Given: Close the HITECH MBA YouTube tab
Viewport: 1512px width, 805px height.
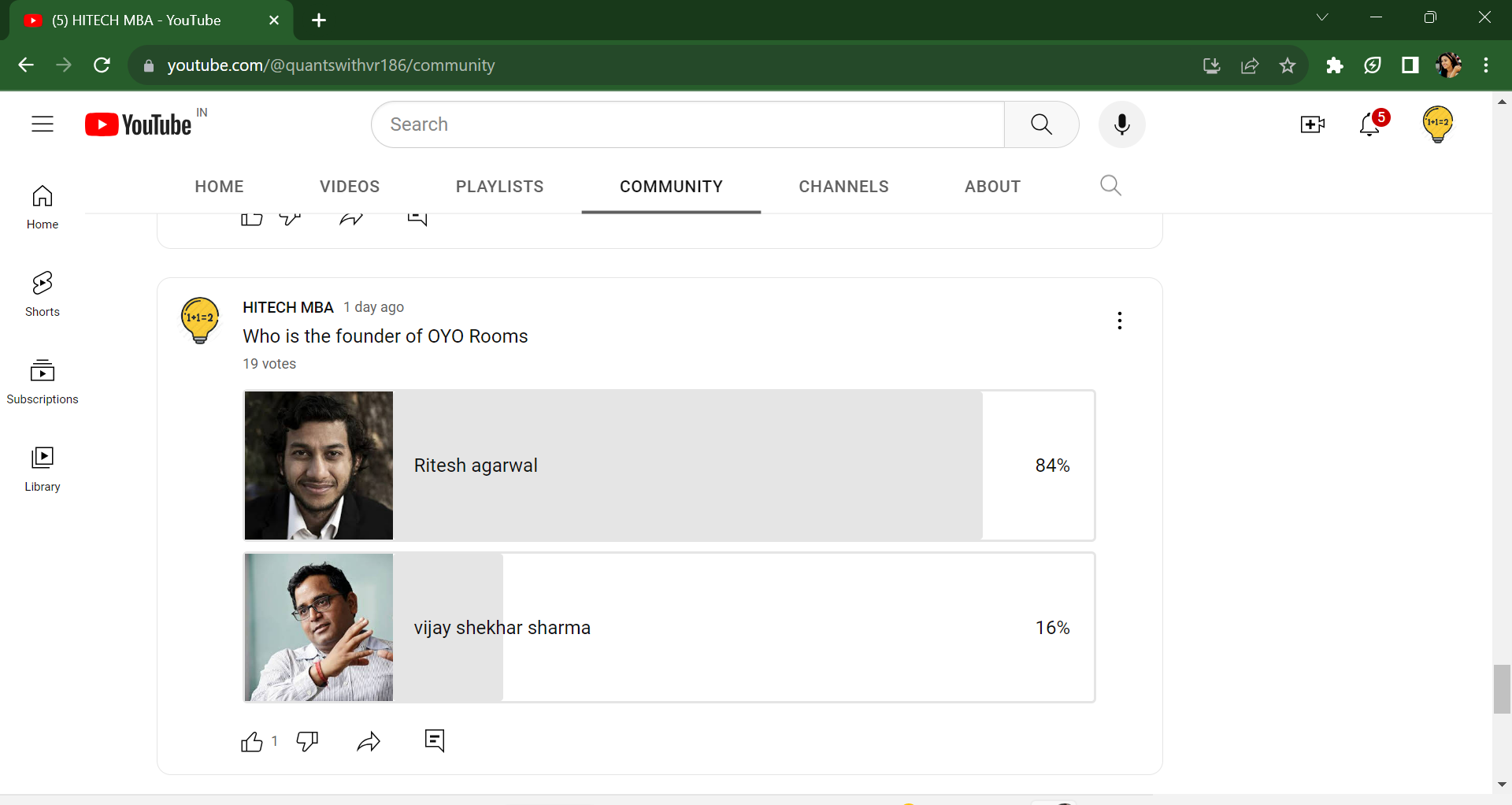Looking at the screenshot, I should (274, 20).
